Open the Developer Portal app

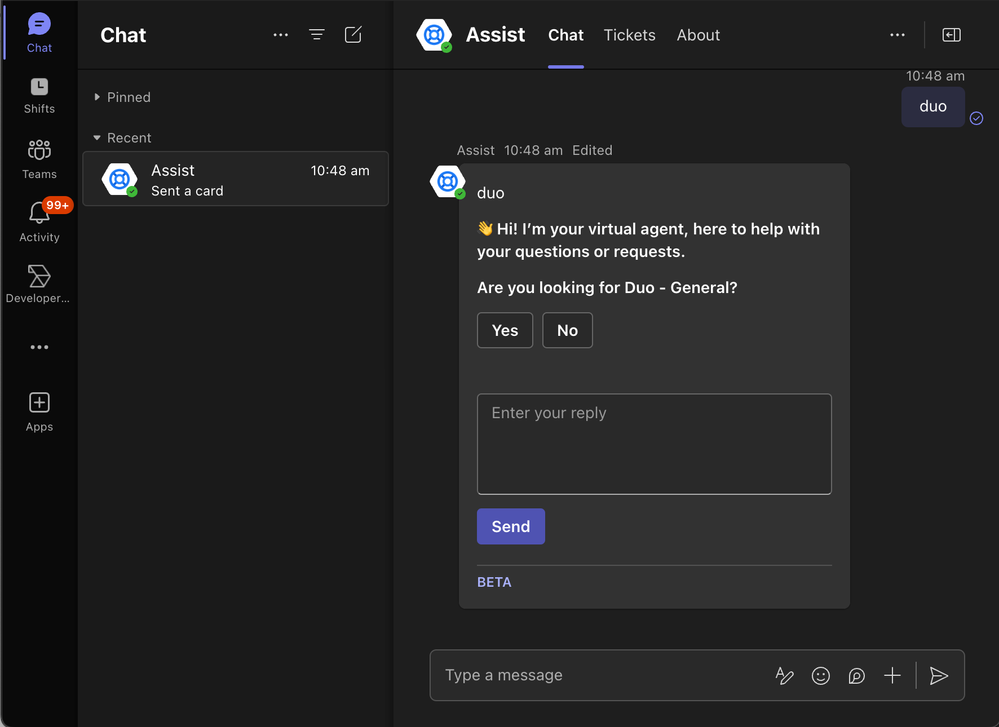pyautogui.click(x=39, y=284)
